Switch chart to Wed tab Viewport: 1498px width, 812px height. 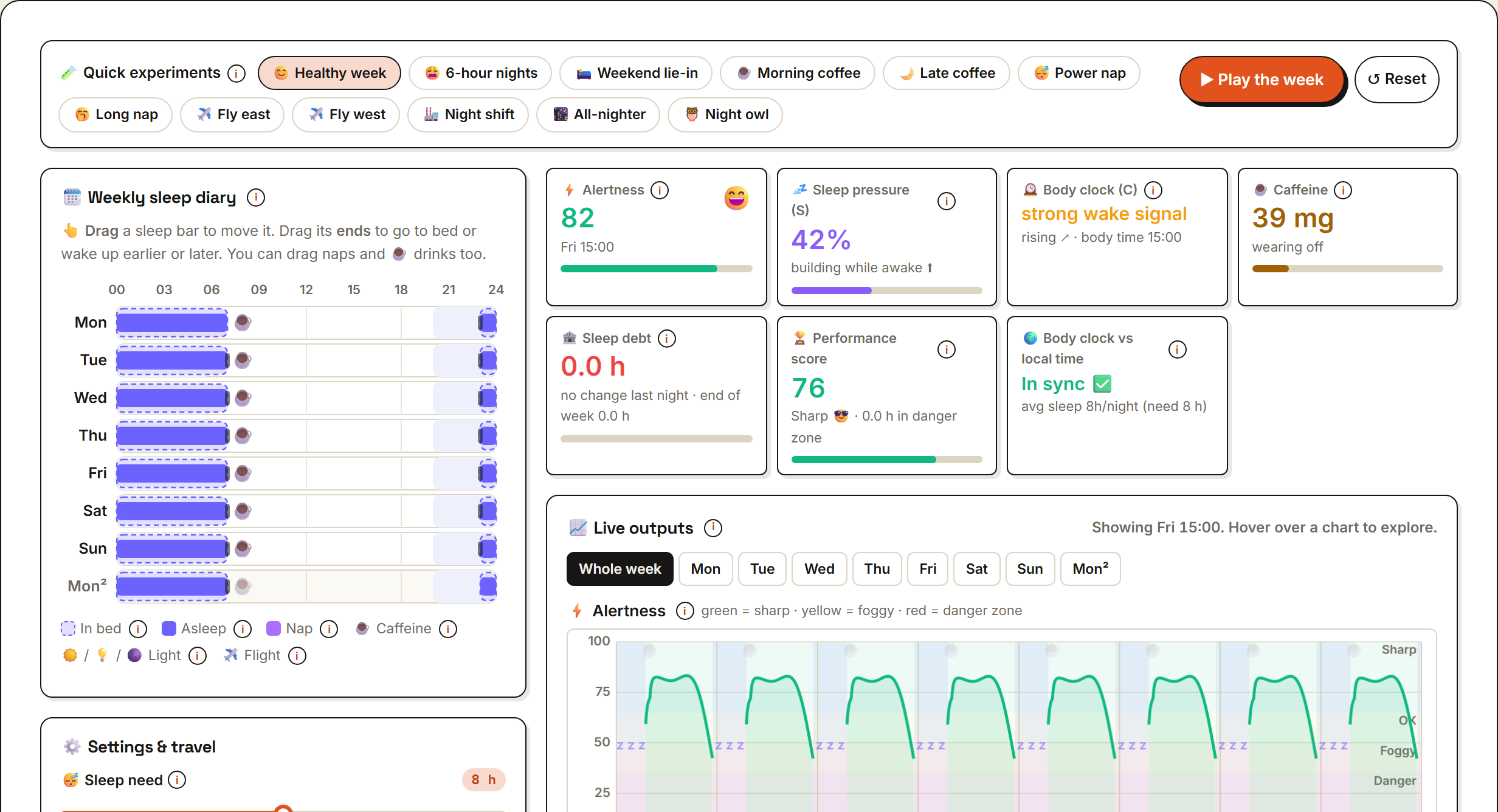click(x=820, y=569)
